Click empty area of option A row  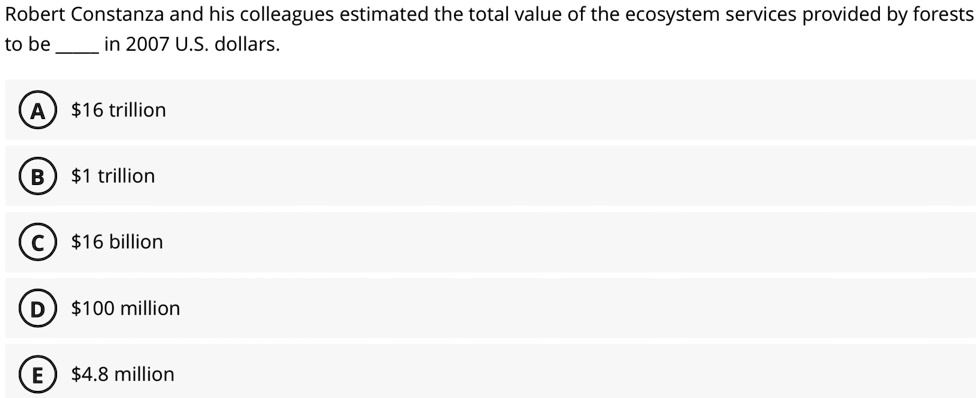561,110
